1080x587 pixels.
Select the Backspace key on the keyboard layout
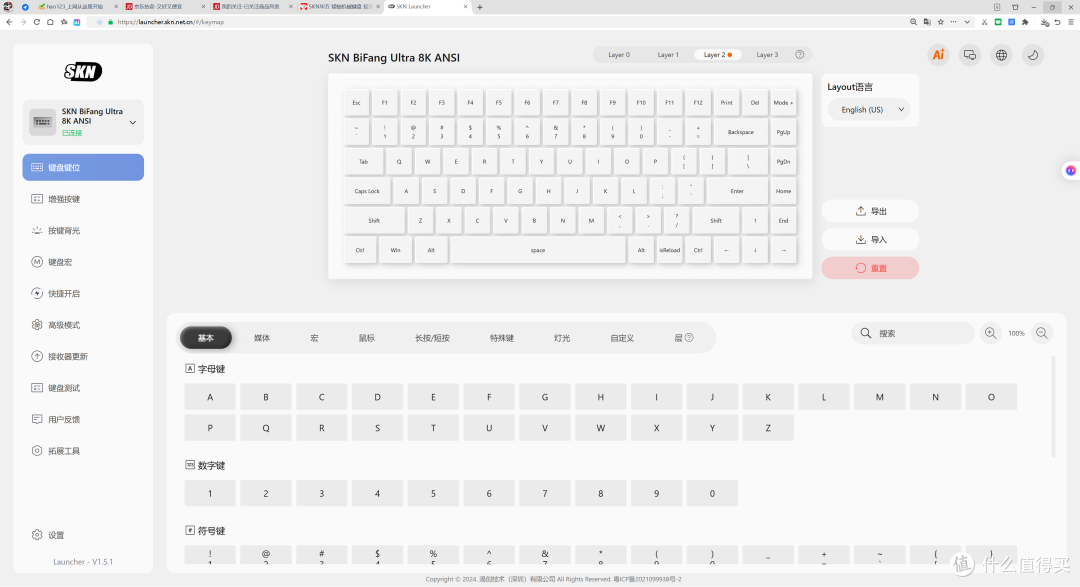tap(740, 132)
